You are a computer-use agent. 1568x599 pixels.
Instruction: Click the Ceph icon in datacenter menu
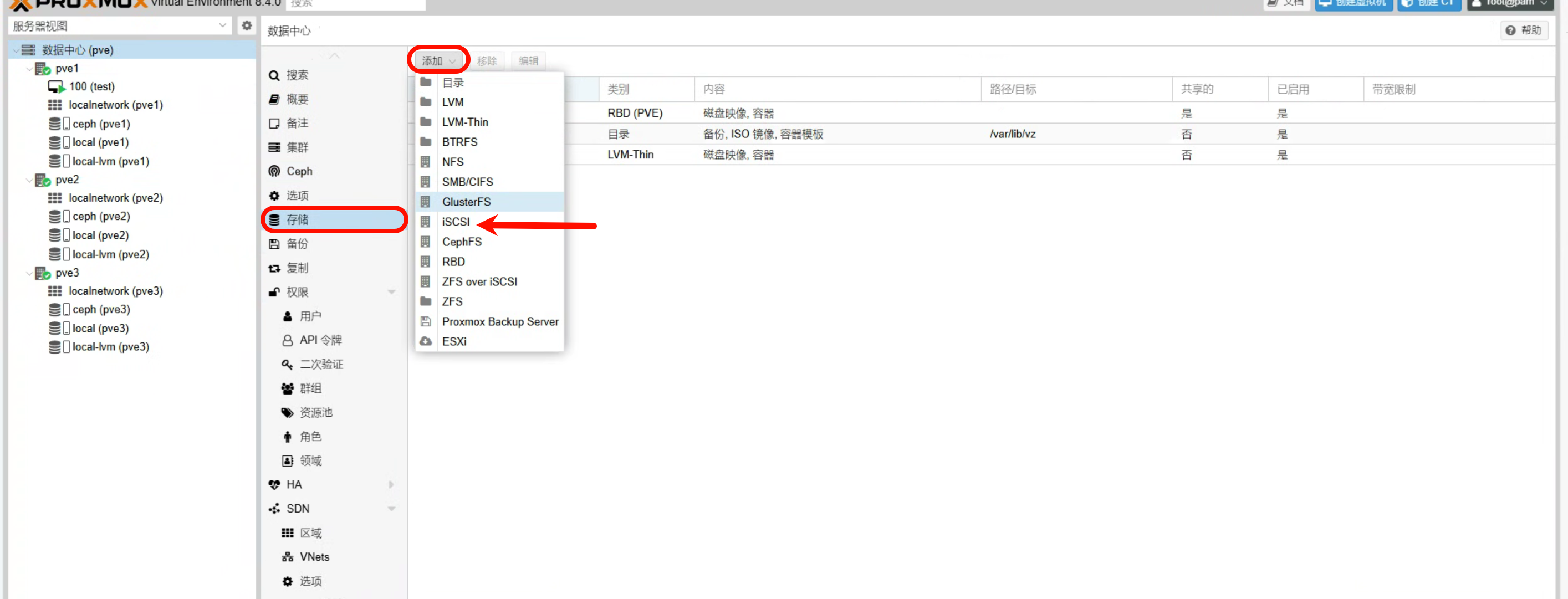point(274,171)
